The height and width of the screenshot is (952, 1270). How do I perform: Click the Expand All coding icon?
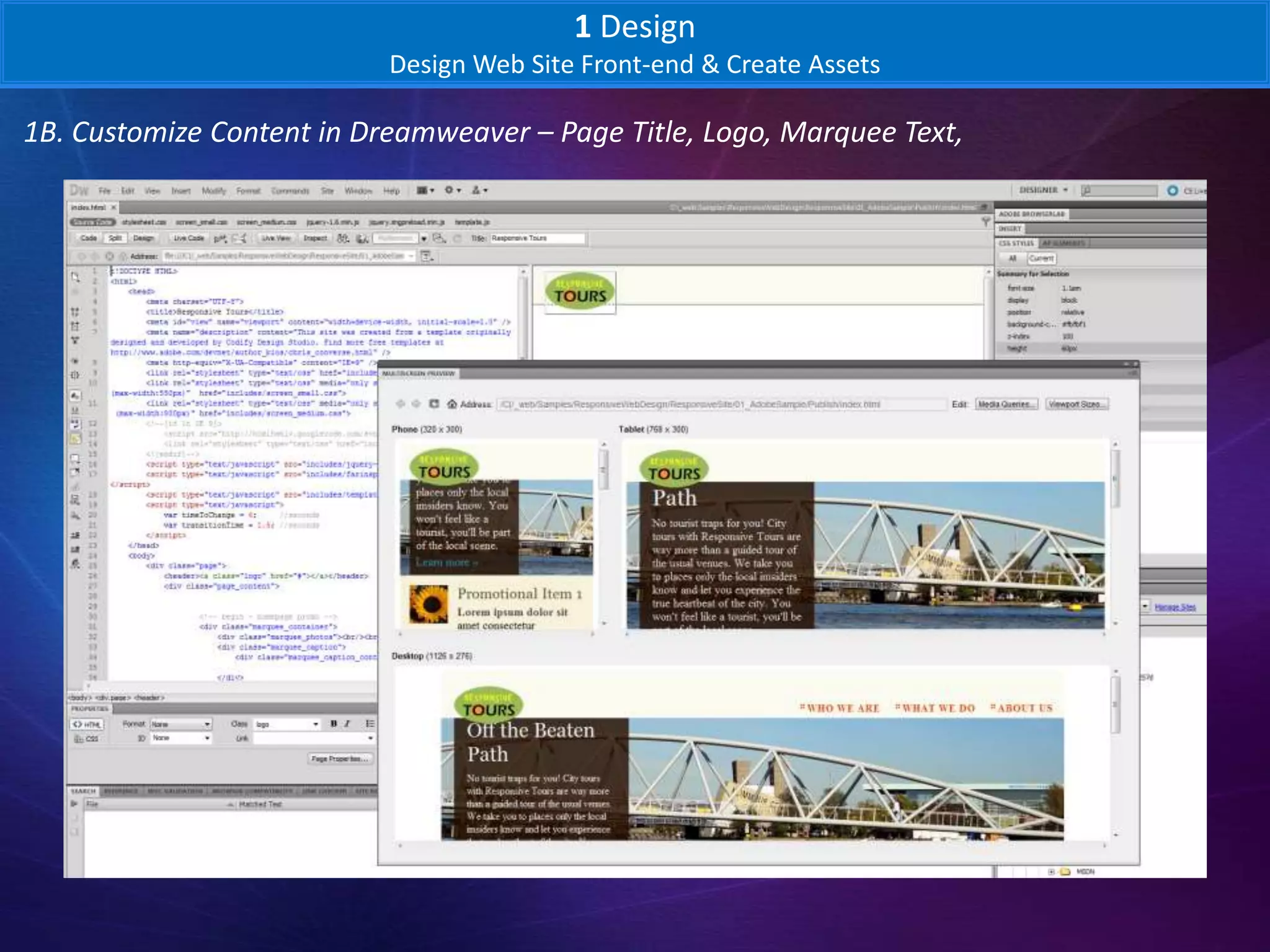coord(75,340)
